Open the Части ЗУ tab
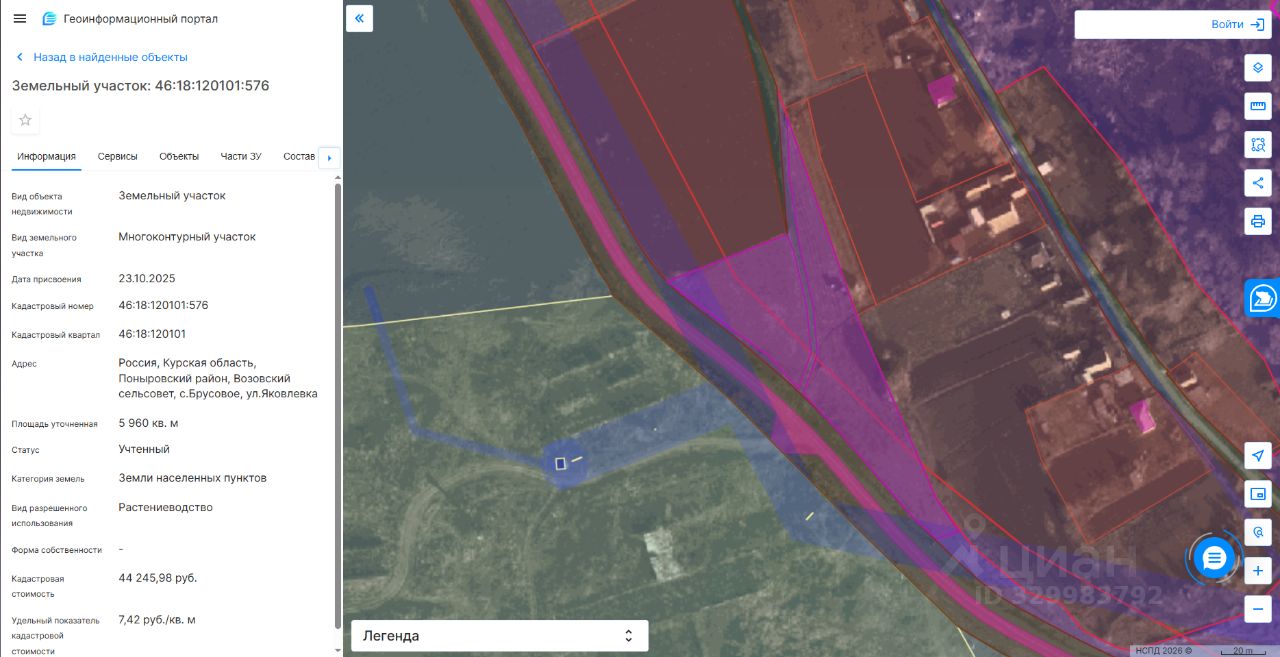1280x657 pixels. [x=241, y=157]
